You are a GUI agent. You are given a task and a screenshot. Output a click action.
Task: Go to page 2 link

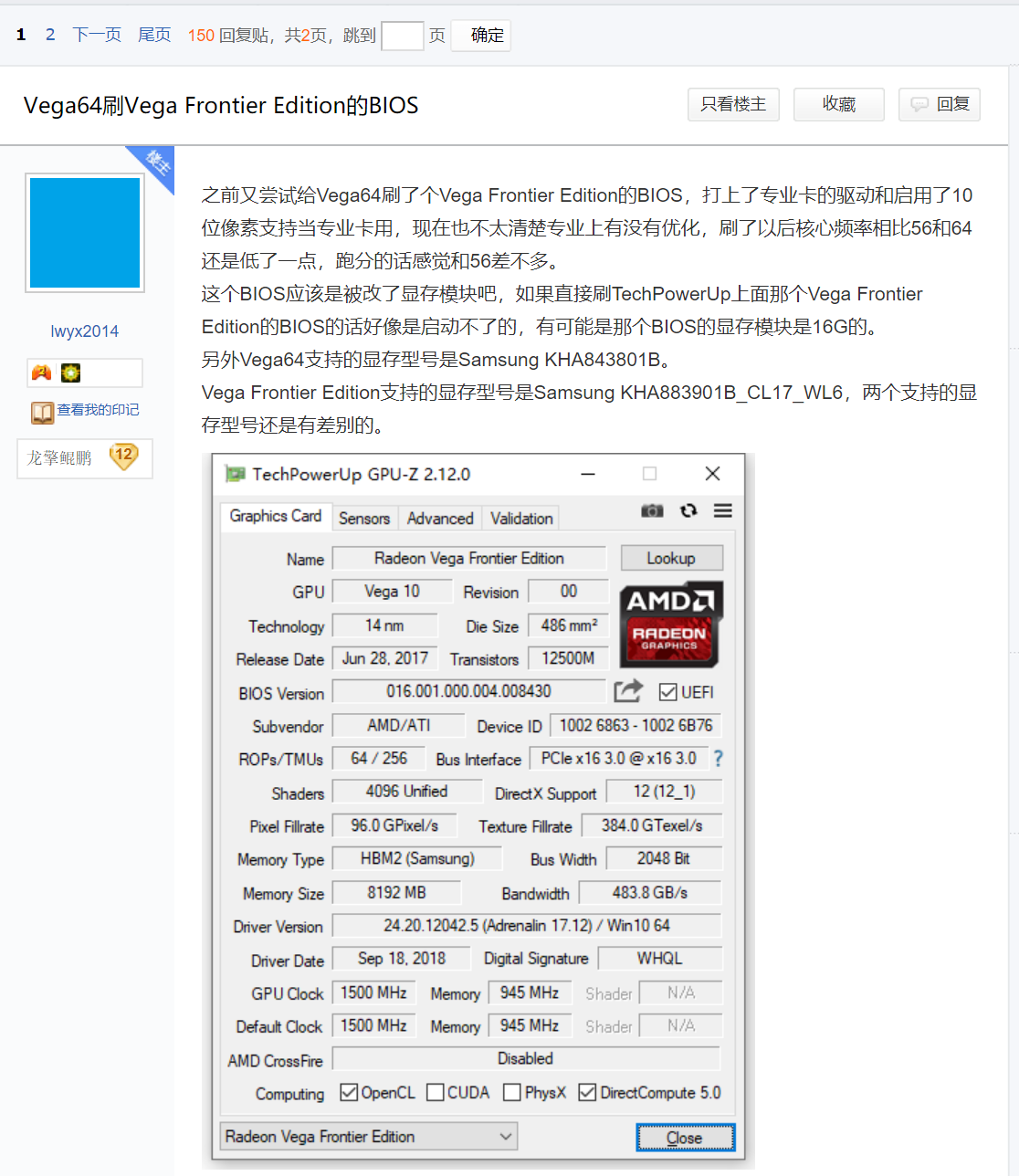point(50,35)
